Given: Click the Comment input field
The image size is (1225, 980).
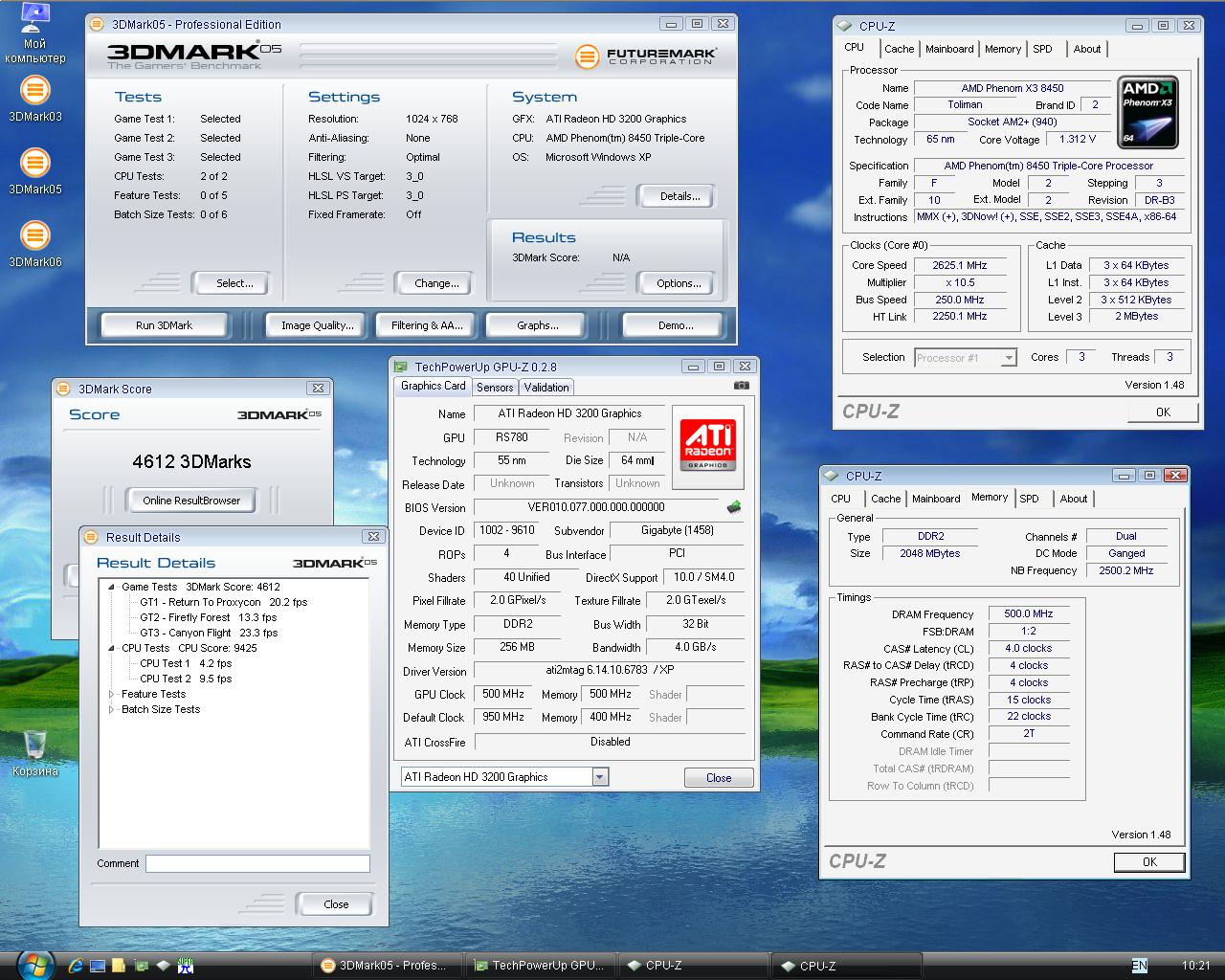Looking at the screenshot, I should click(x=257, y=863).
